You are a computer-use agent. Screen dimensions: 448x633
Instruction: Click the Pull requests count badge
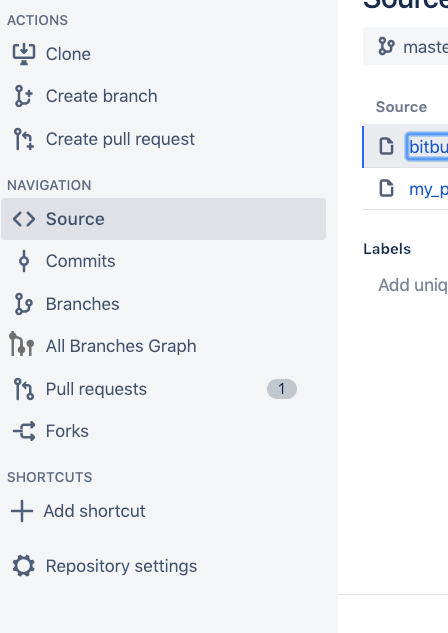pyautogui.click(x=282, y=389)
